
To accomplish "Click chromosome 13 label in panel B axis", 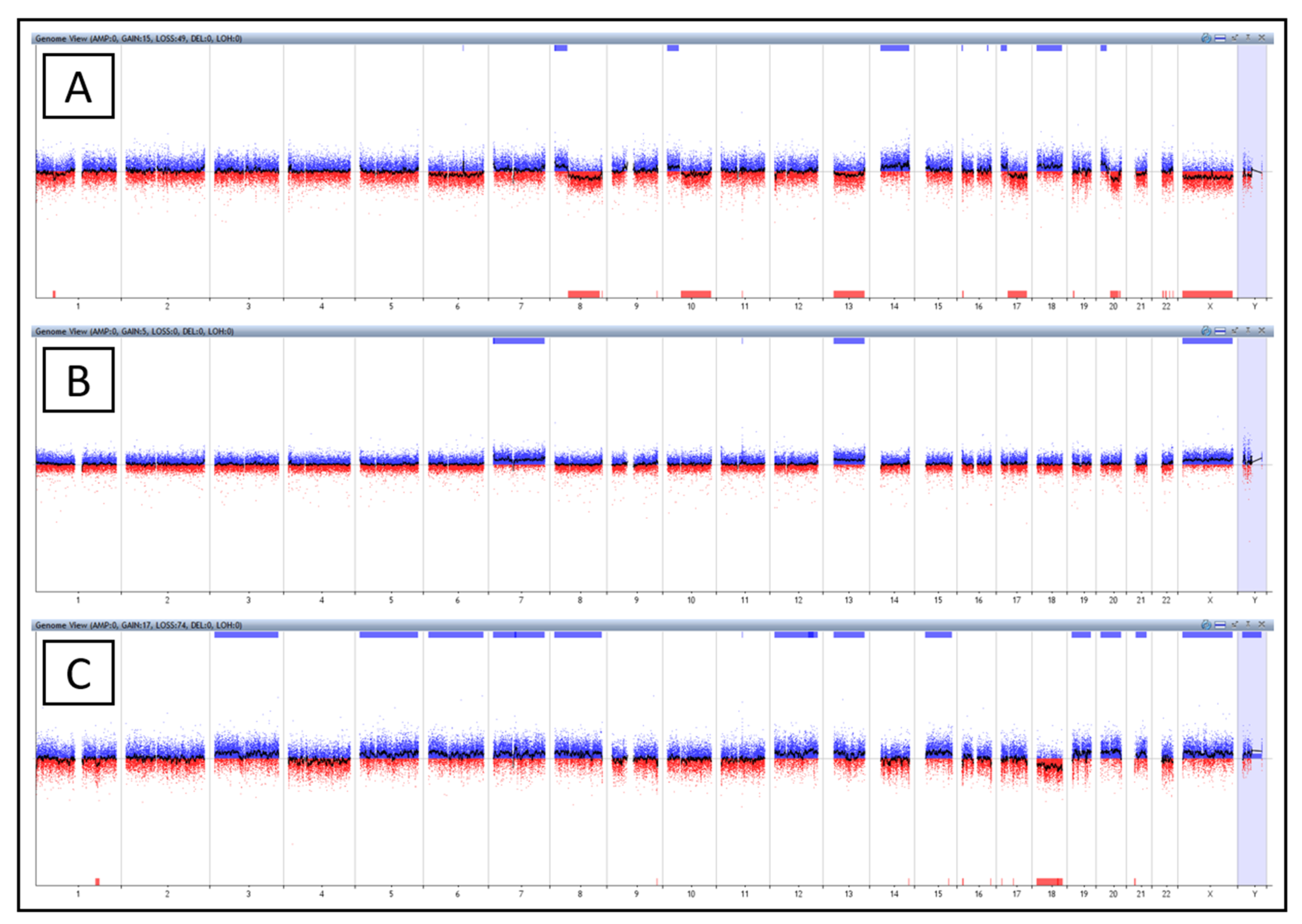I will pos(849,600).
